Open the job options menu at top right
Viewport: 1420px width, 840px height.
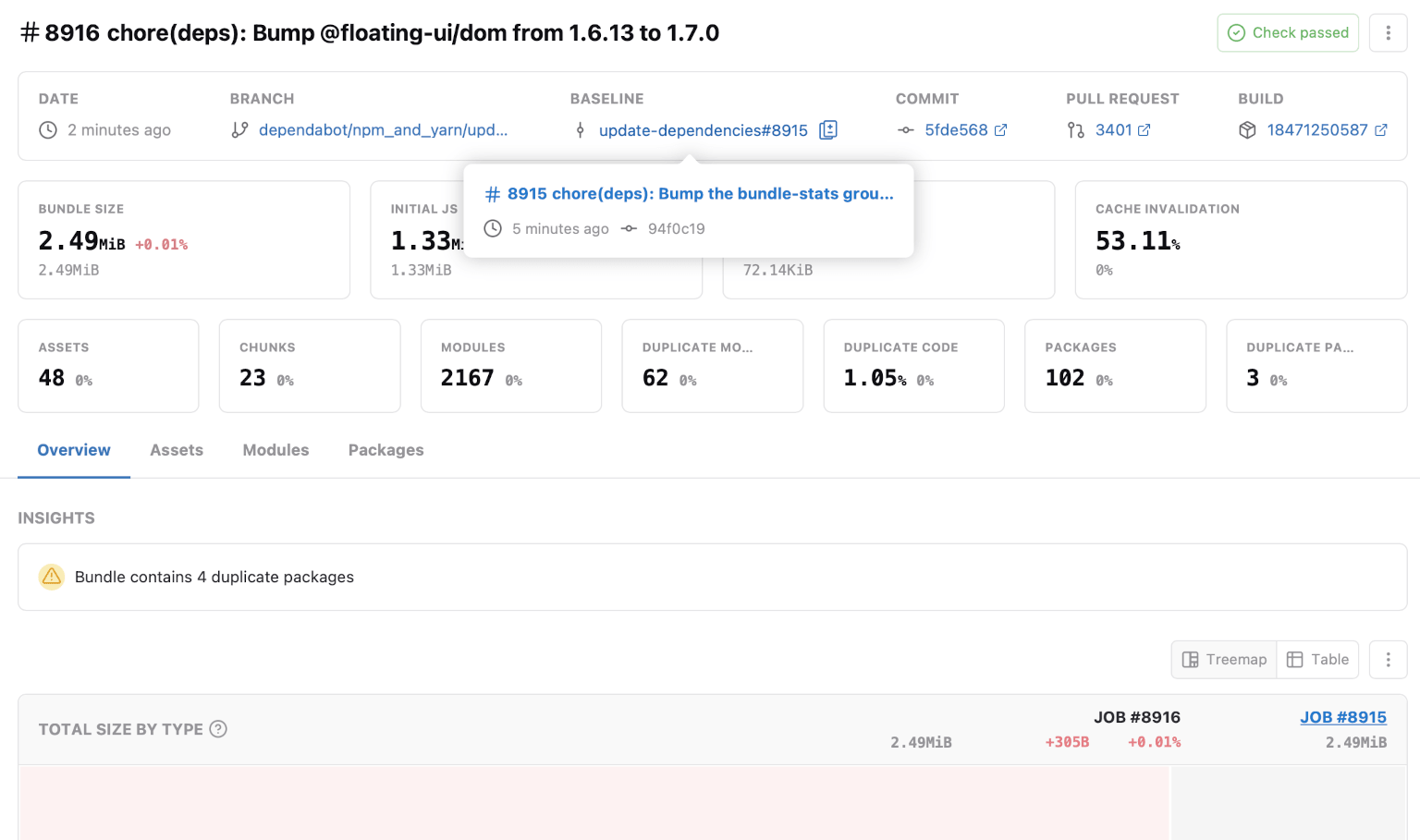pos(1388,33)
